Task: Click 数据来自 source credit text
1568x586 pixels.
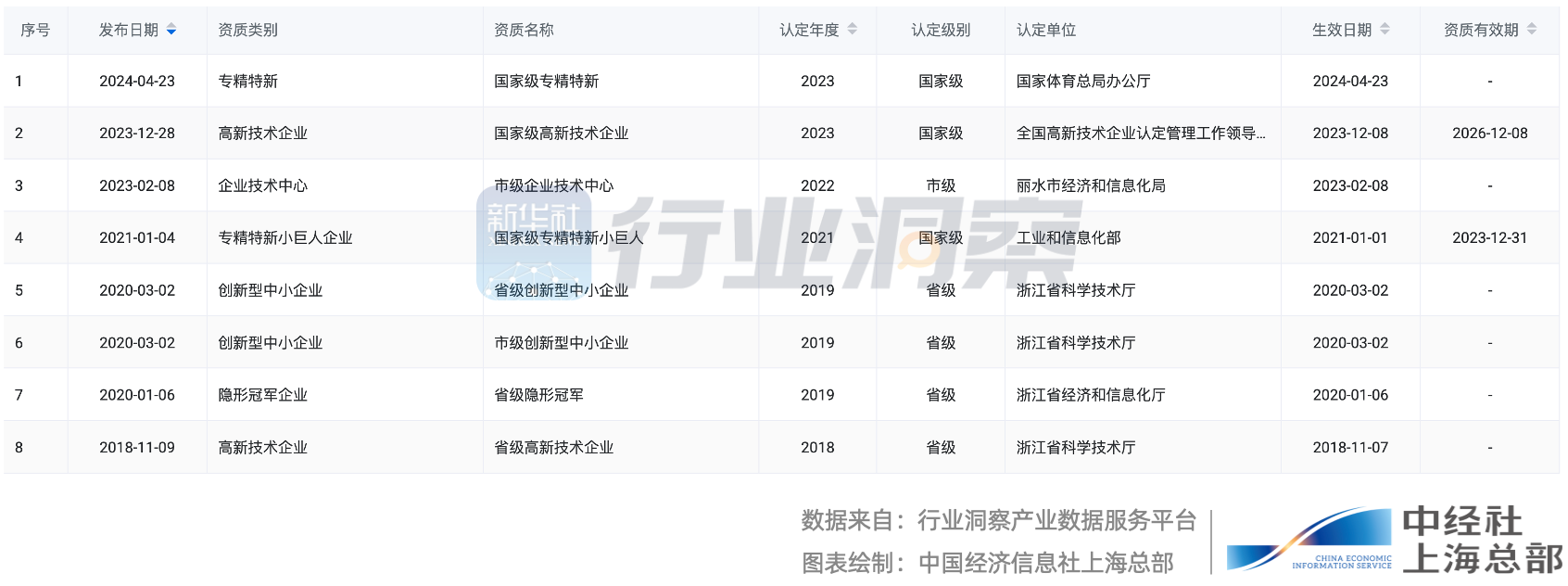Action: [x=999, y=520]
